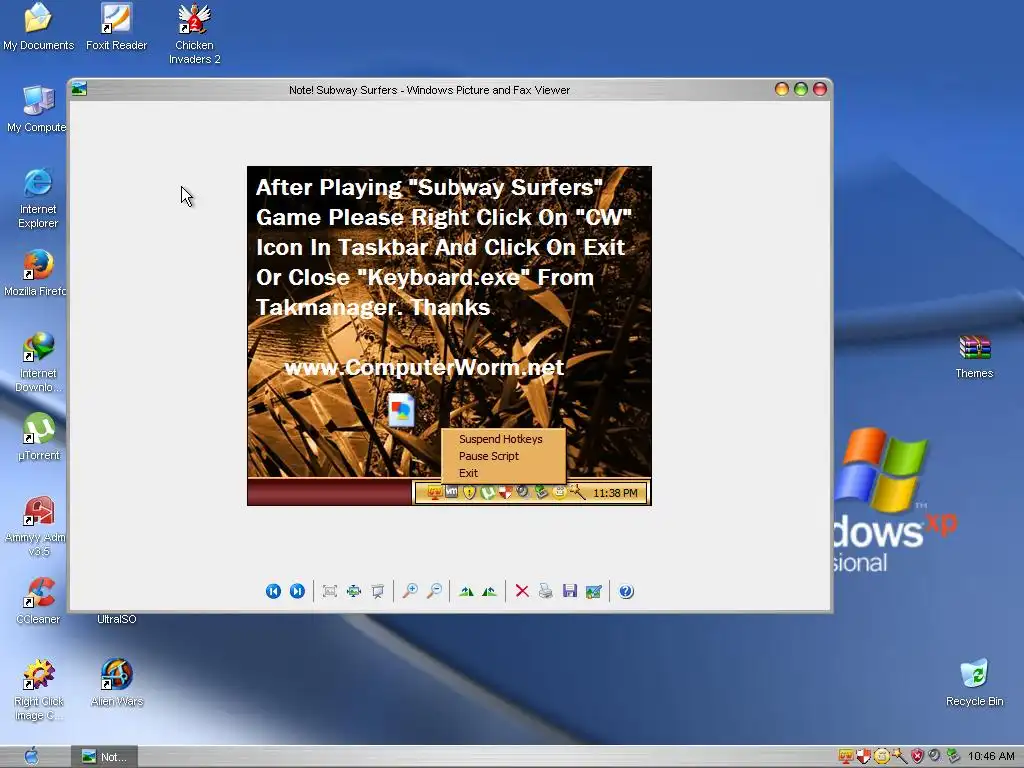The height and width of the screenshot is (768, 1024).
Task: Open the red security shield alert
Action: pos(918,756)
